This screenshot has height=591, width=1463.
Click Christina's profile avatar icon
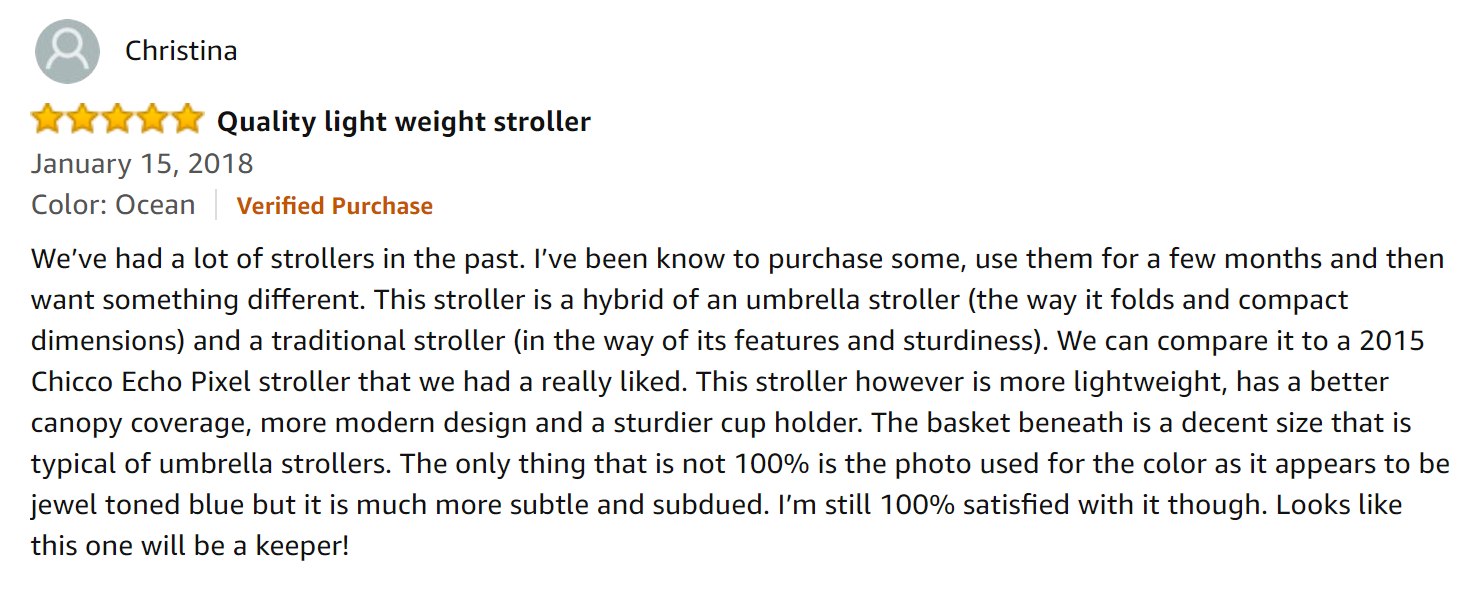67,51
